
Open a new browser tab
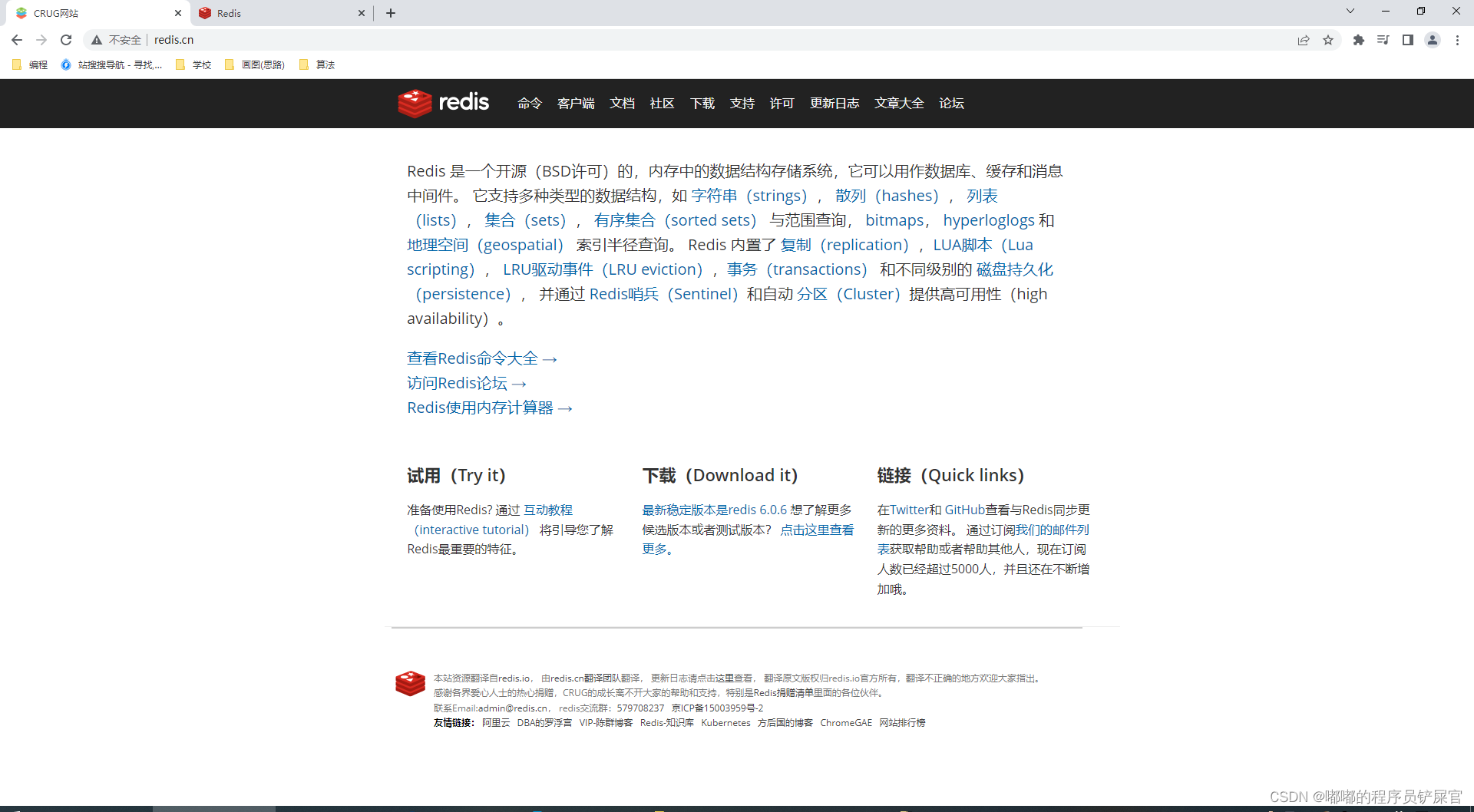[x=391, y=13]
